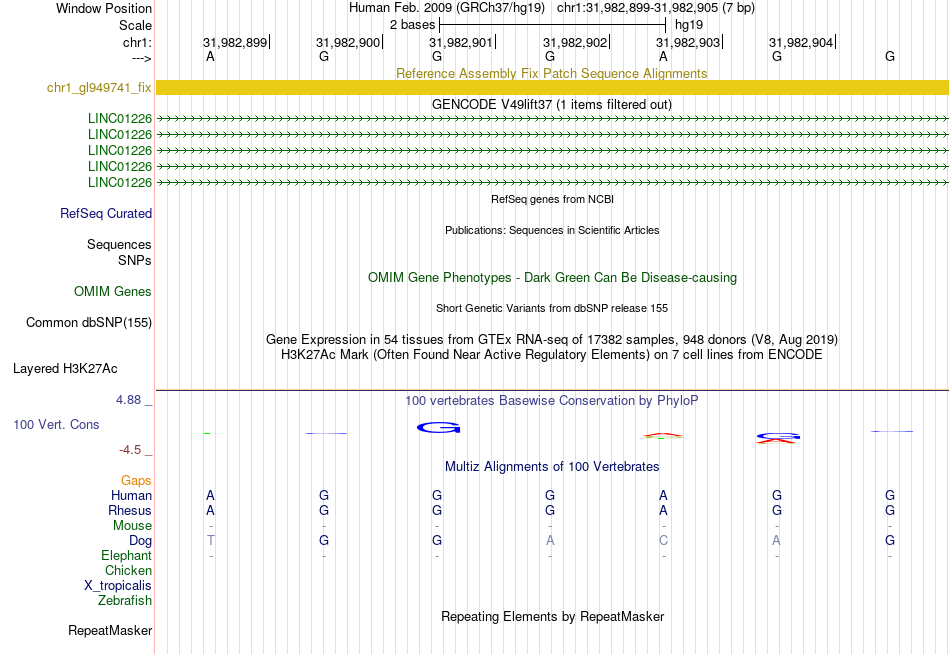This screenshot has width=950, height=654.
Task: Click the Layered H3K27Ac track label
Action: pos(65,369)
